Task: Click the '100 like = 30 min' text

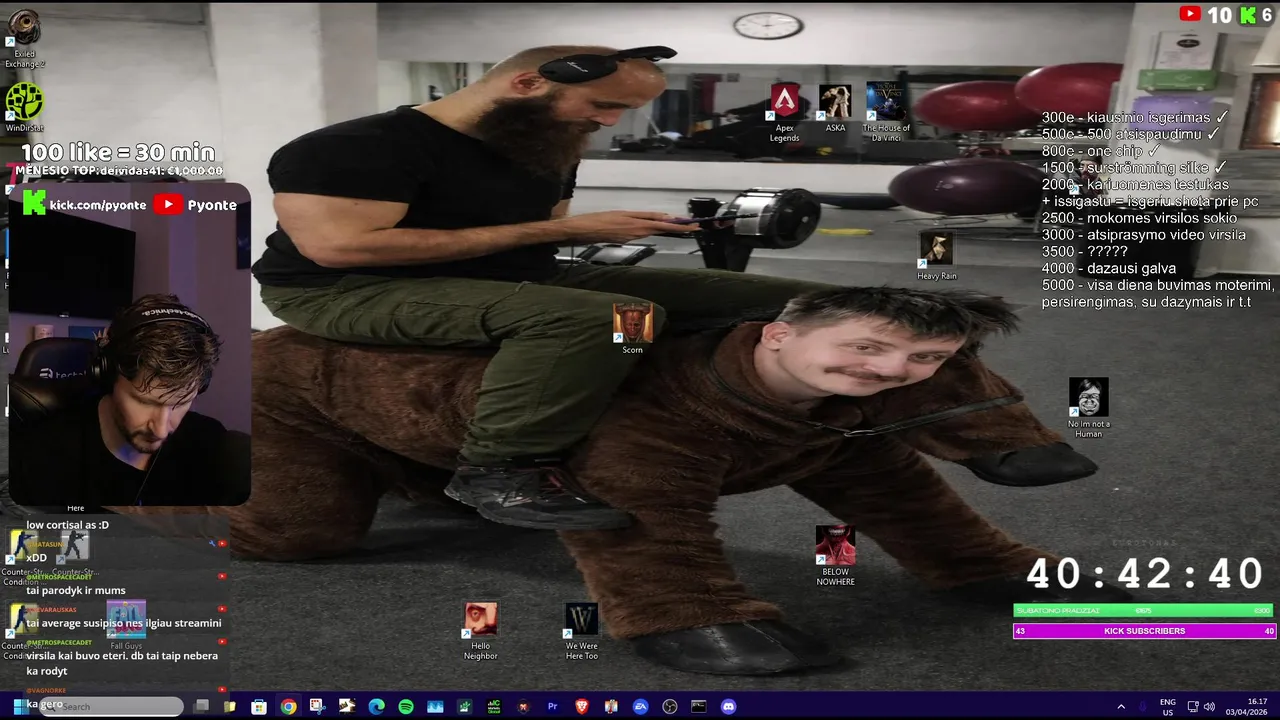Action: (118, 152)
